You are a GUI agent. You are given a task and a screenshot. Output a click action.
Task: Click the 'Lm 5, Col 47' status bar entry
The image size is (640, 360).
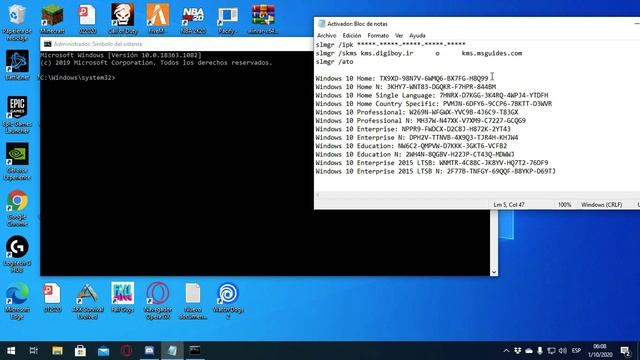[x=509, y=204]
